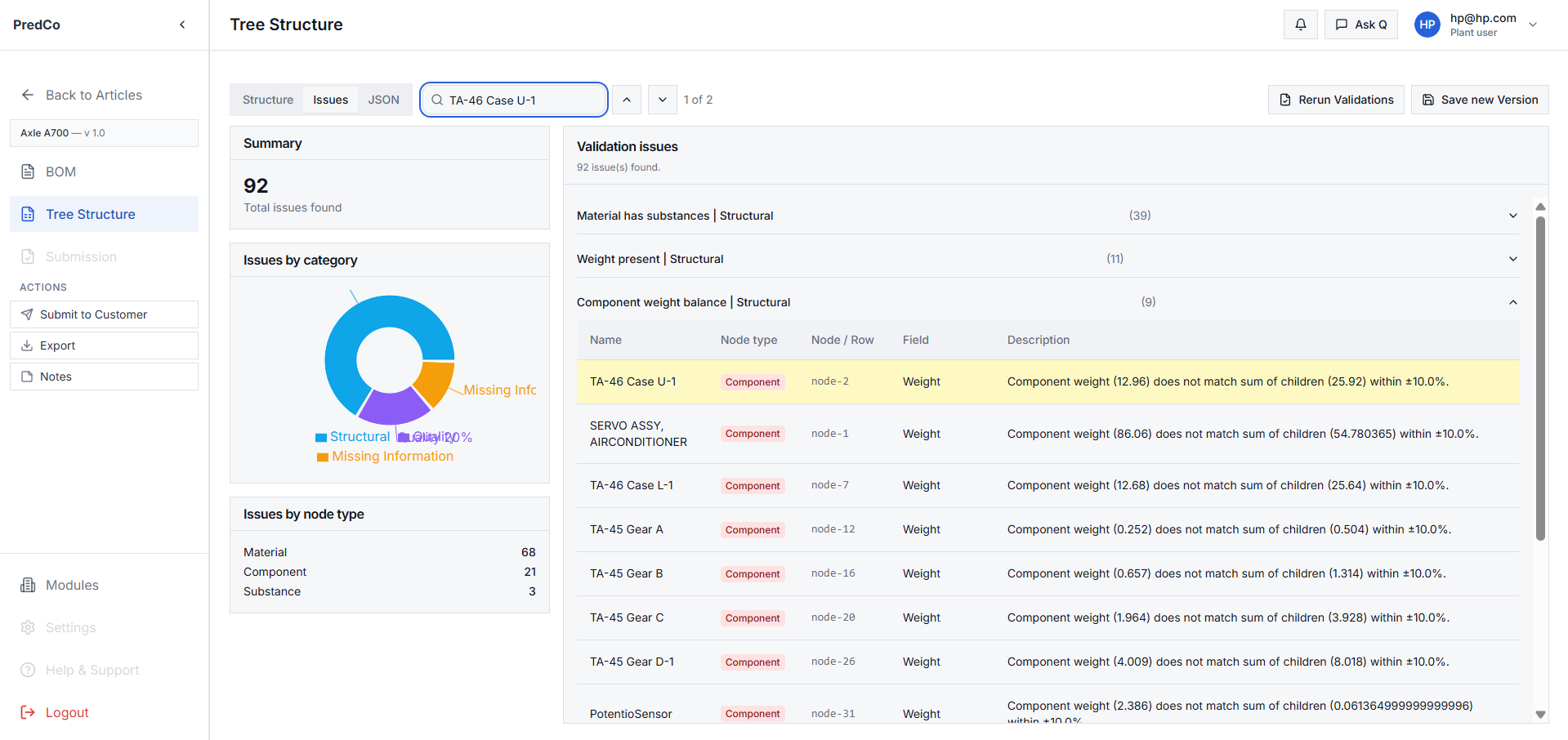Click Rerun Validations button
Screen dimensions: 1568x740
(1336, 100)
